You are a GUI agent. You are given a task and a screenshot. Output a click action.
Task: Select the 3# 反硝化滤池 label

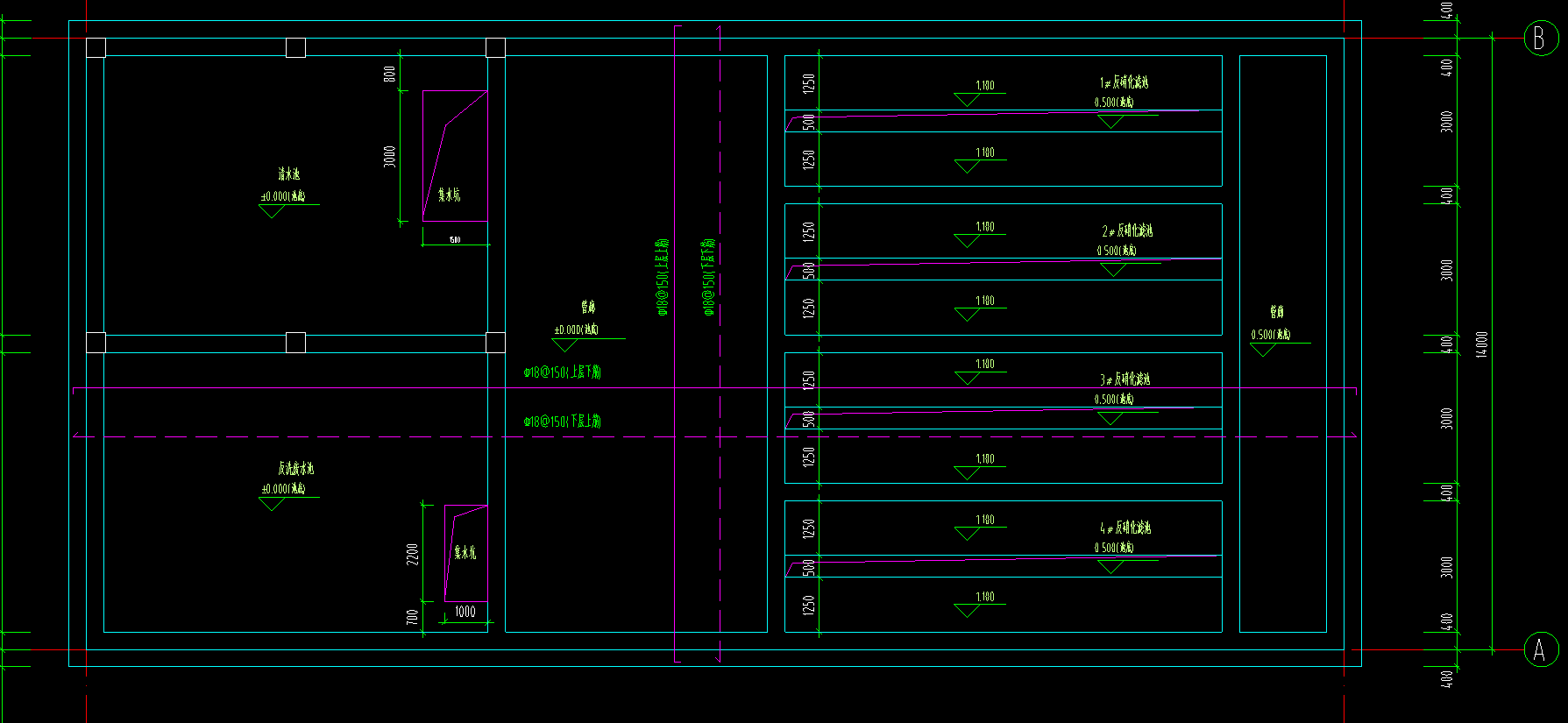tap(1125, 379)
